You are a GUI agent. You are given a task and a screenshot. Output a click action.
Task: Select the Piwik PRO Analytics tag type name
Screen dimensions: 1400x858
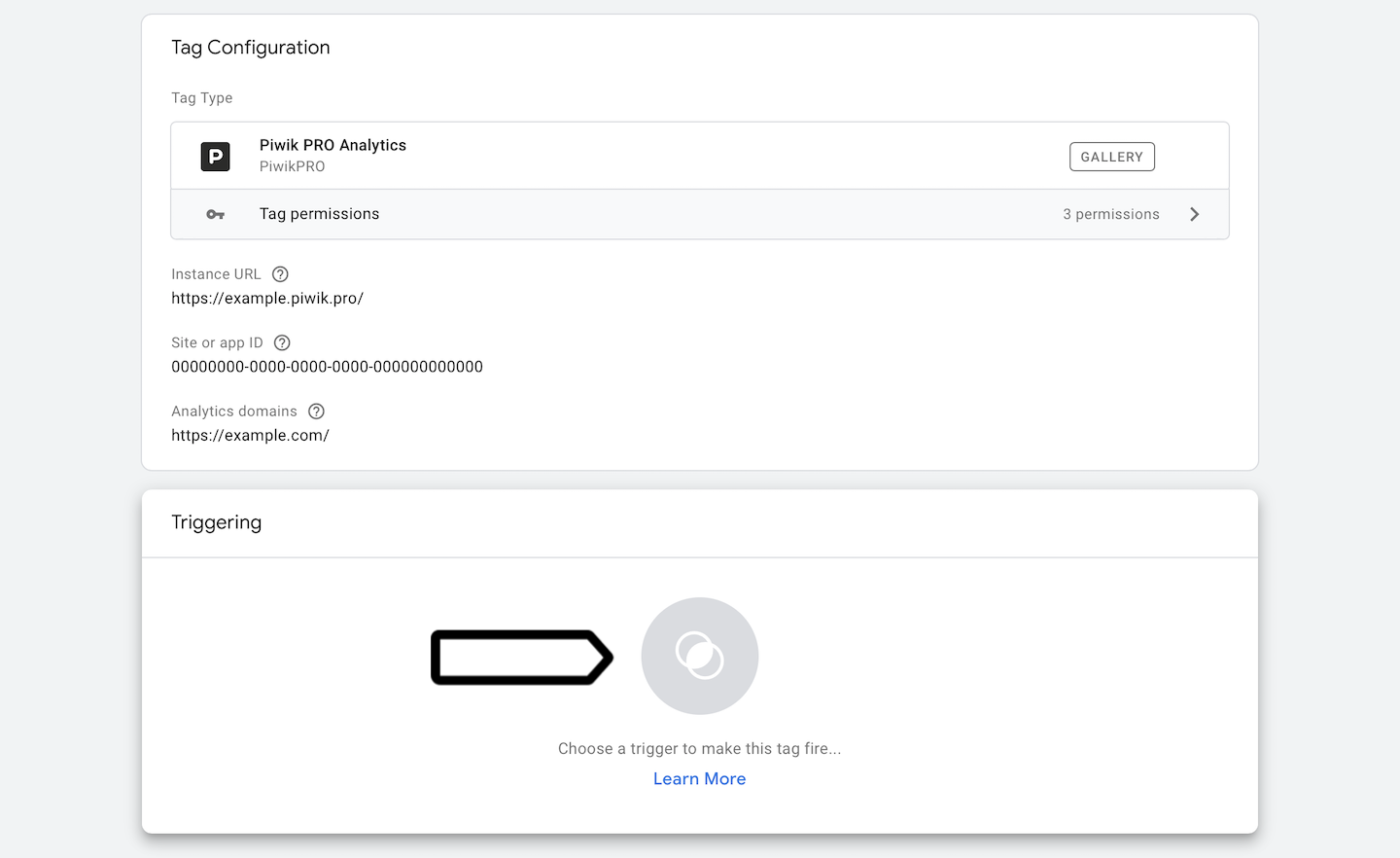click(x=333, y=145)
